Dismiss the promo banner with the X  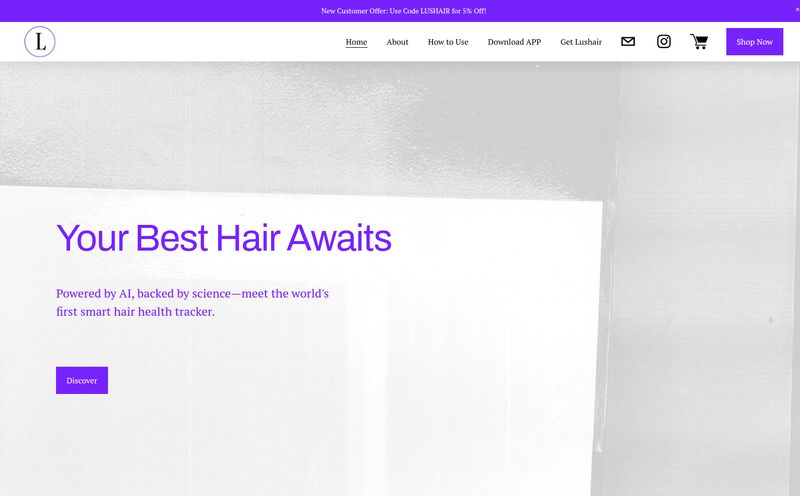click(797, 10)
